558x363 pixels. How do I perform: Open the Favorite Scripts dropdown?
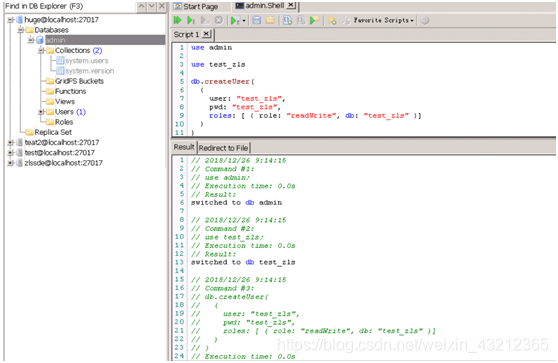coord(384,20)
